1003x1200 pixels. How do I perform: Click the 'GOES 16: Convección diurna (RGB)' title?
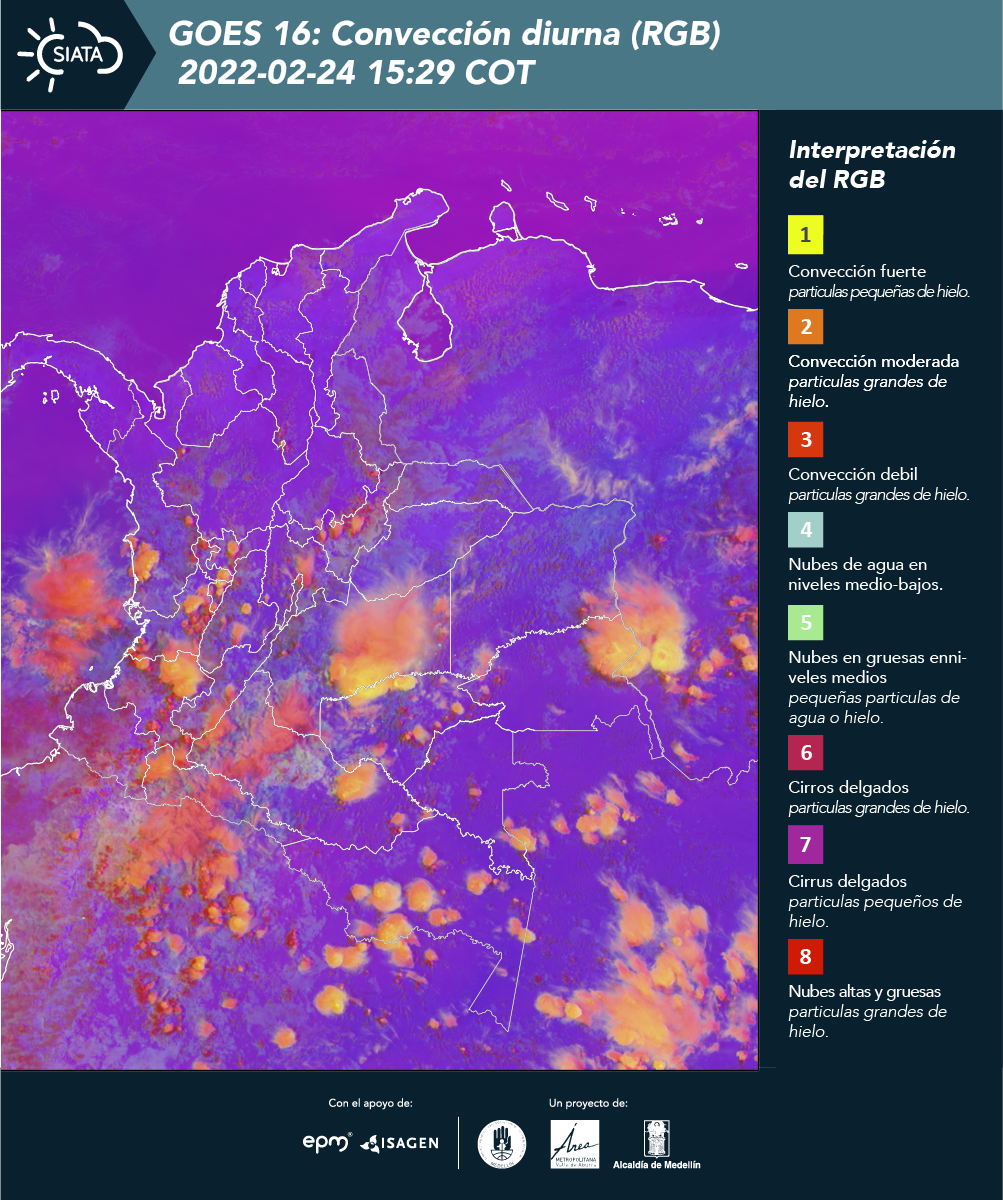tap(445, 34)
